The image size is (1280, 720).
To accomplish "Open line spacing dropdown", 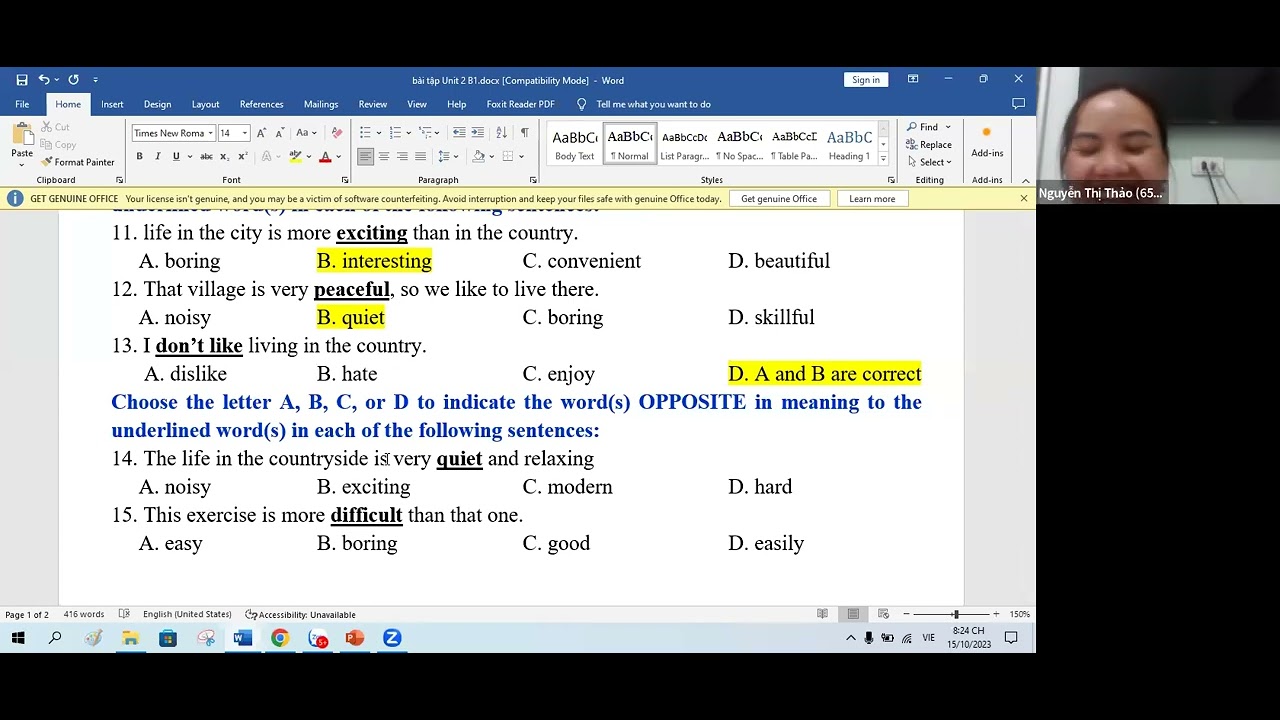I will (x=448, y=156).
